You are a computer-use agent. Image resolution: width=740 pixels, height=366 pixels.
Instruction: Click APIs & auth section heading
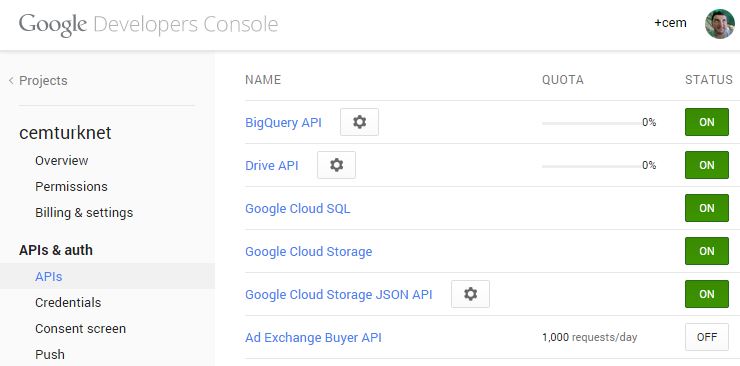pos(56,250)
